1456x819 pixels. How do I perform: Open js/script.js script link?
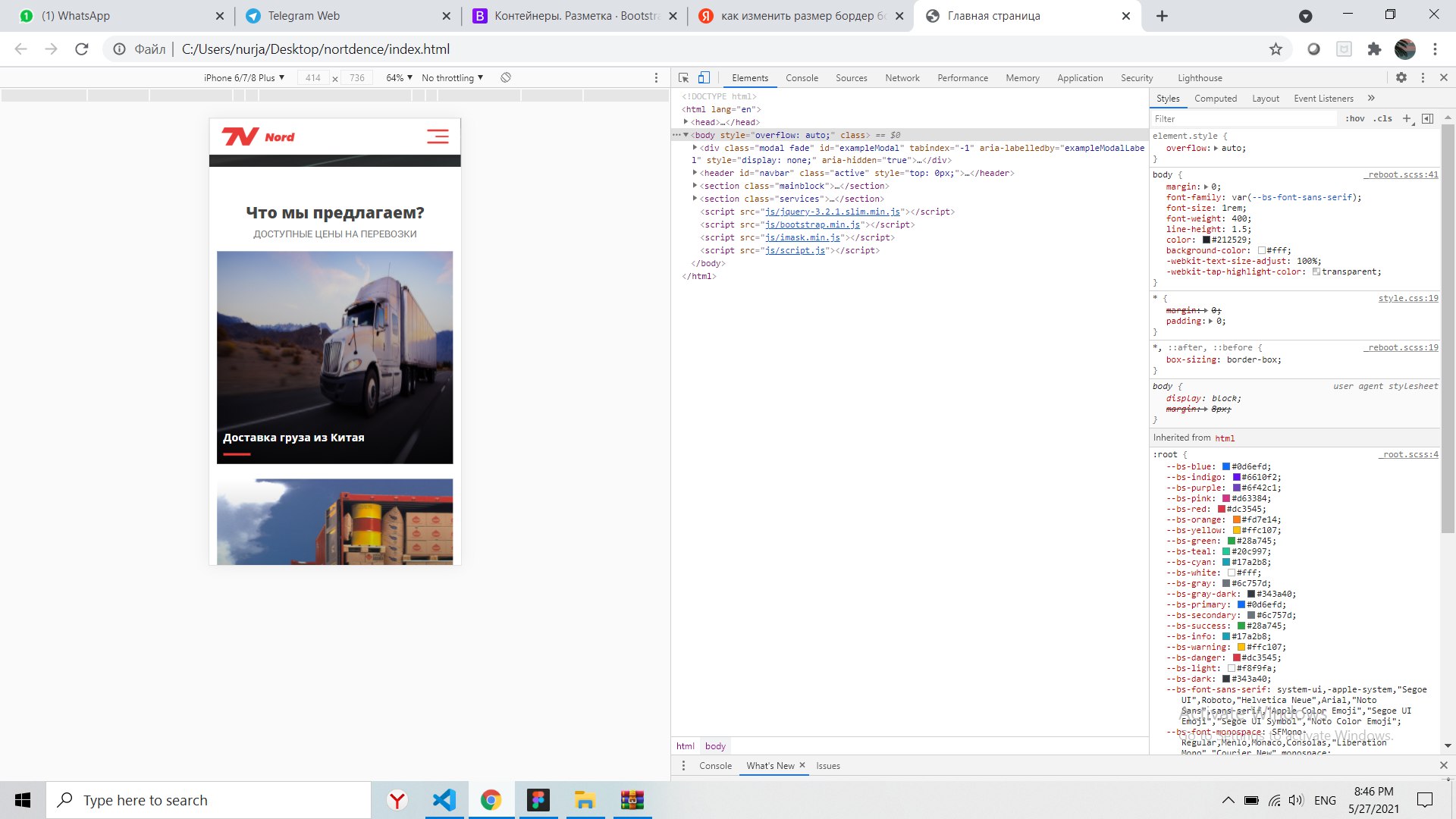coord(795,250)
